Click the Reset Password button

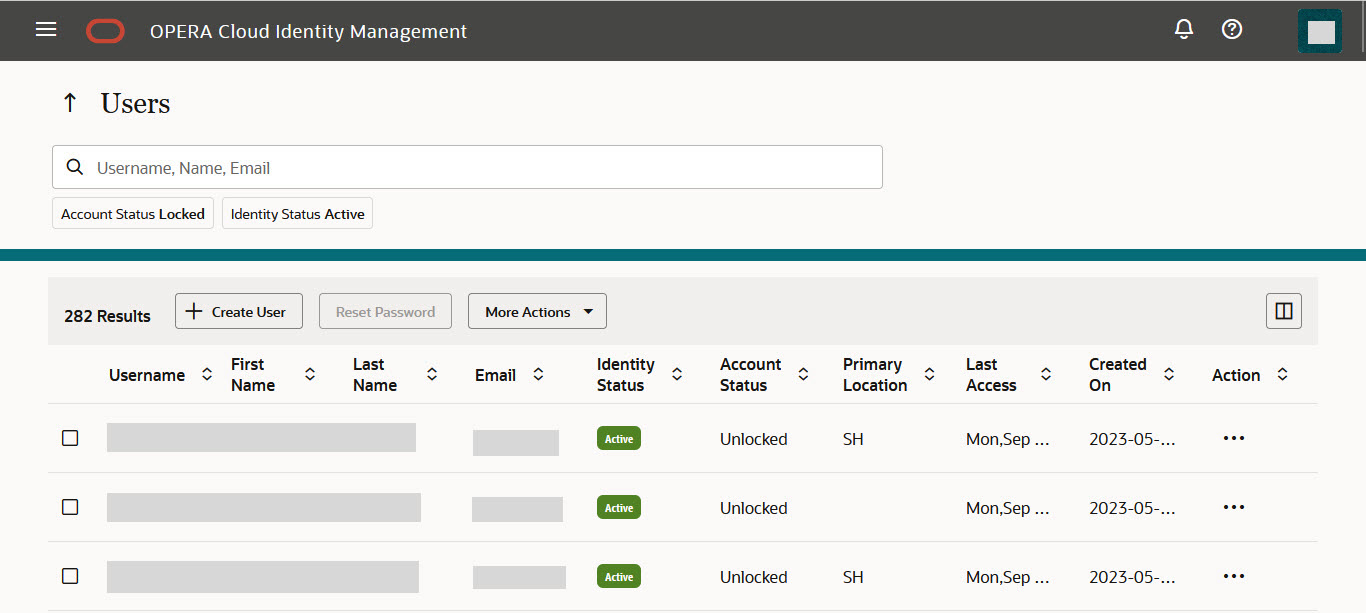[x=385, y=310]
